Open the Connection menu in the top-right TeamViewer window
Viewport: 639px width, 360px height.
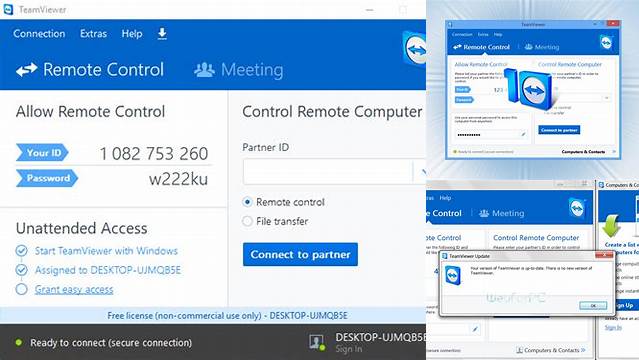462,35
